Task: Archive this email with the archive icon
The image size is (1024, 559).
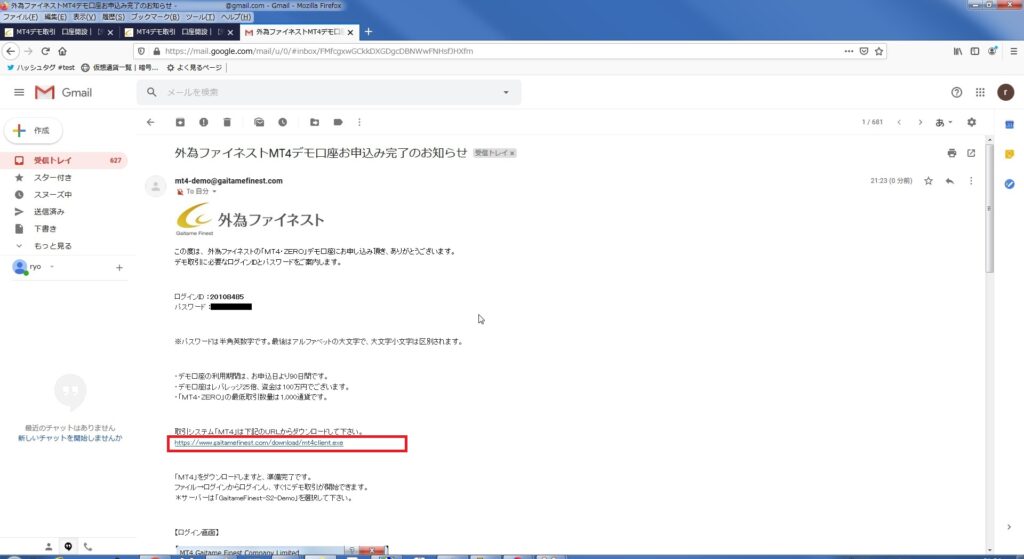Action: [x=180, y=122]
